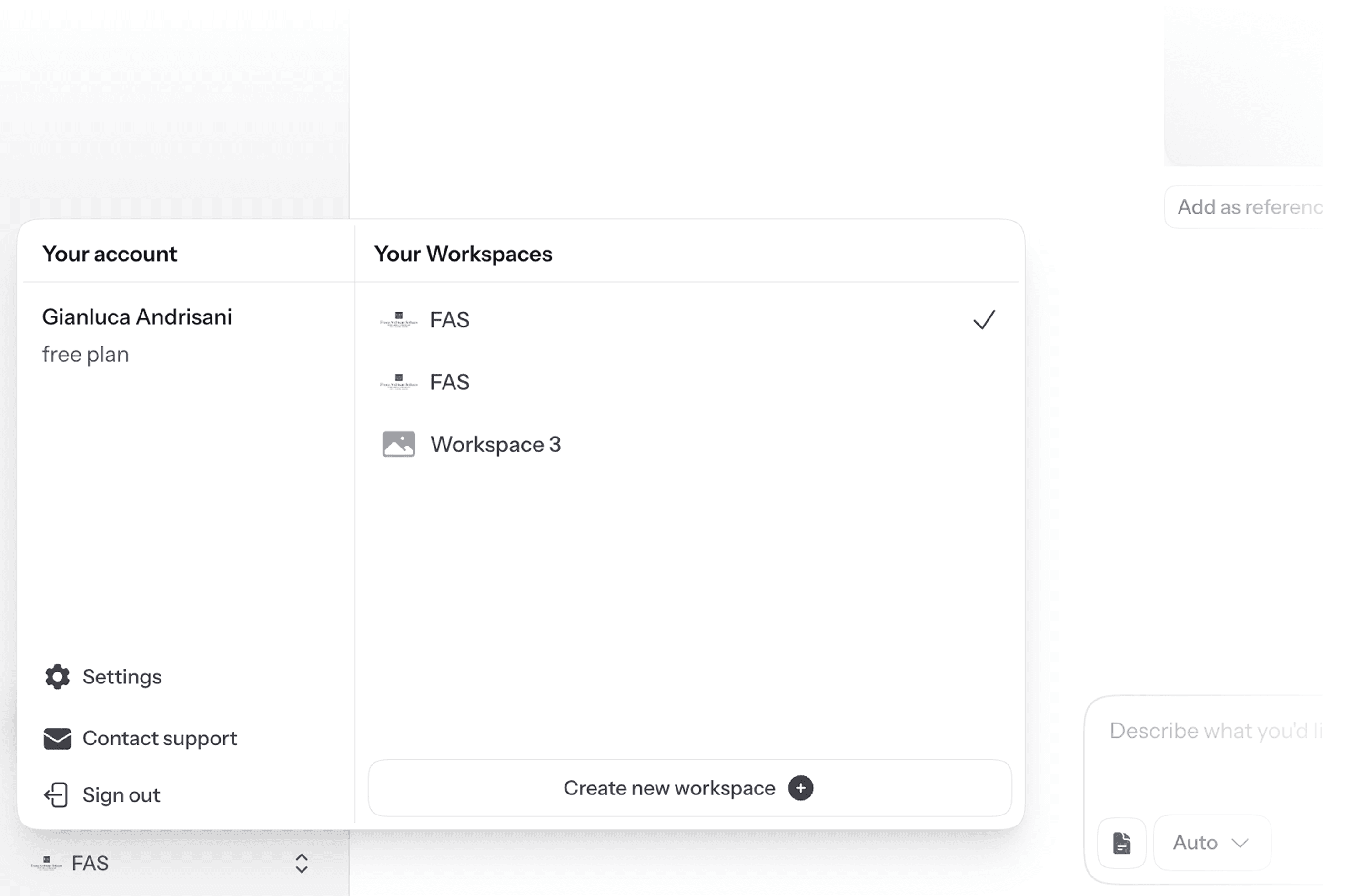Focus the Describe what you'd like input field
The height and width of the screenshot is (896, 1372).
1205,750
